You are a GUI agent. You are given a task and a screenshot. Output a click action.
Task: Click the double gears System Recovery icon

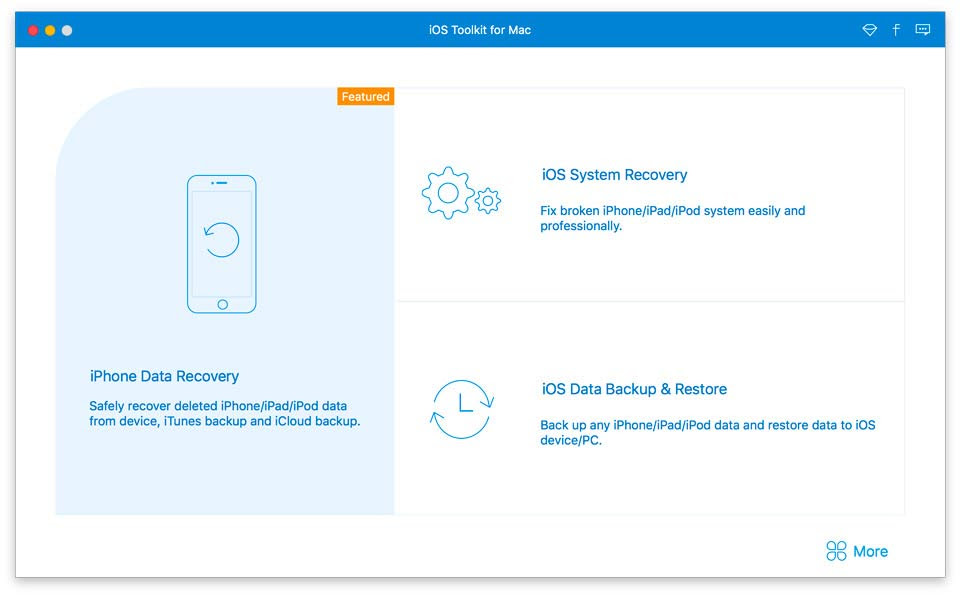[461, 193]
